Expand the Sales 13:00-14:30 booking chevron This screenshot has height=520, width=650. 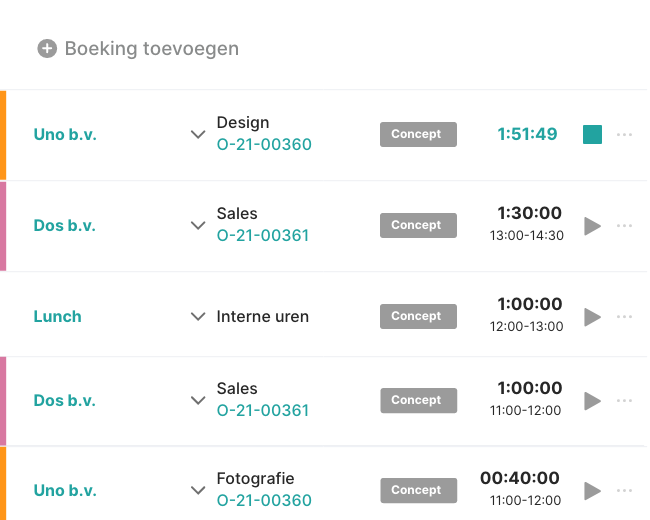tap(198, 225)
